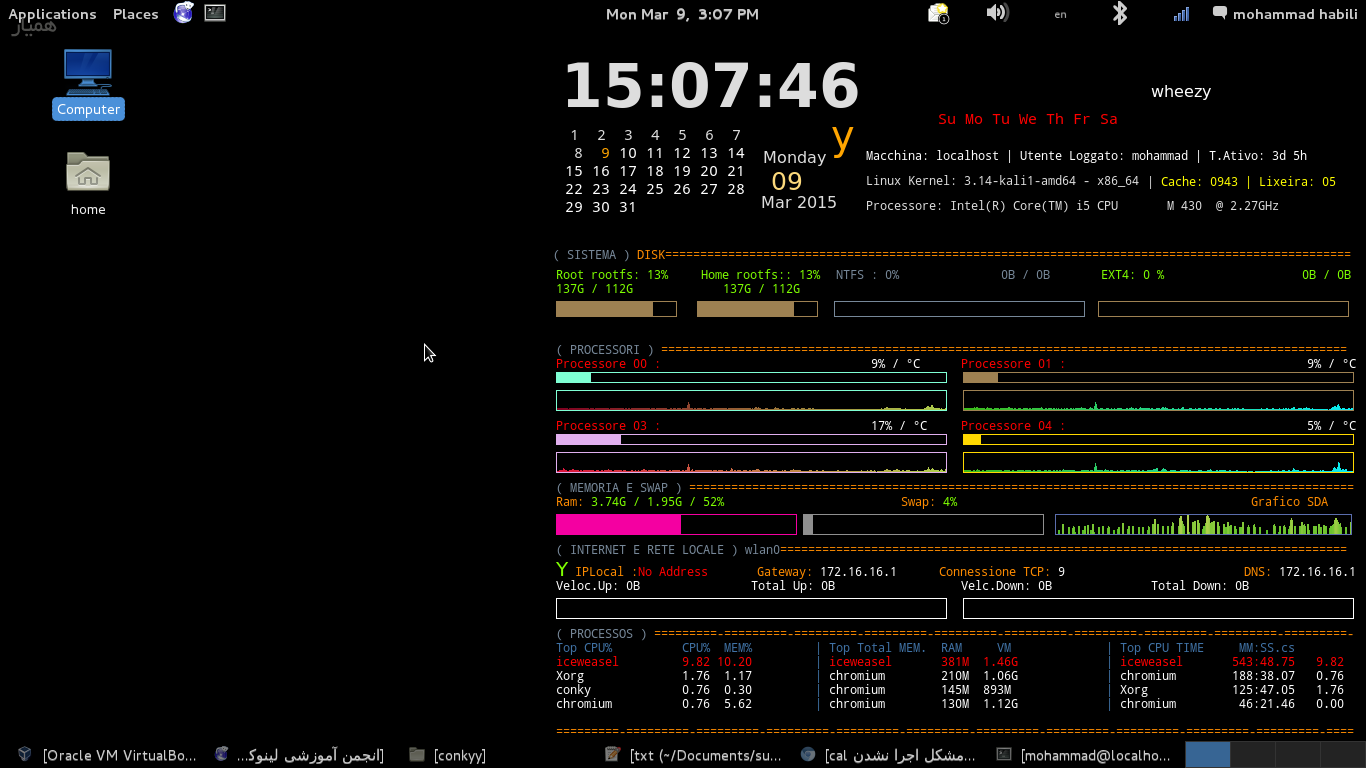Image resolution: width=1366 pixels, height=768 pixels.
Task: Click the volume speaker icon
Action: pos(996,13)
